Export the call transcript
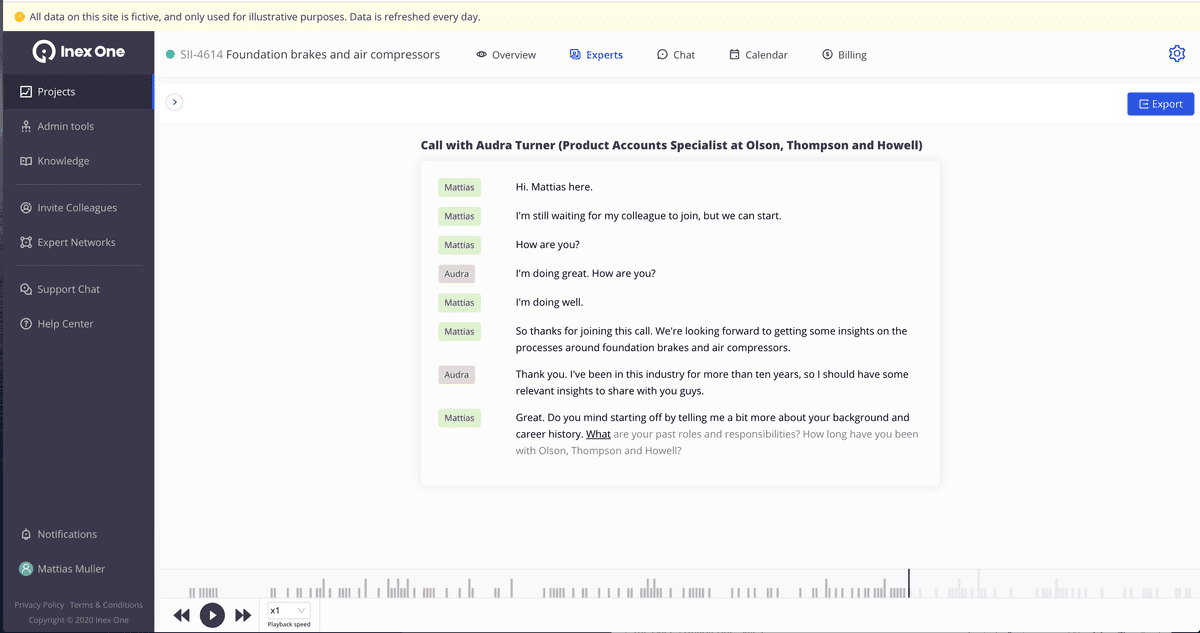The width and height of the screenshot is (1200, 633). [x=1160, y=103]
